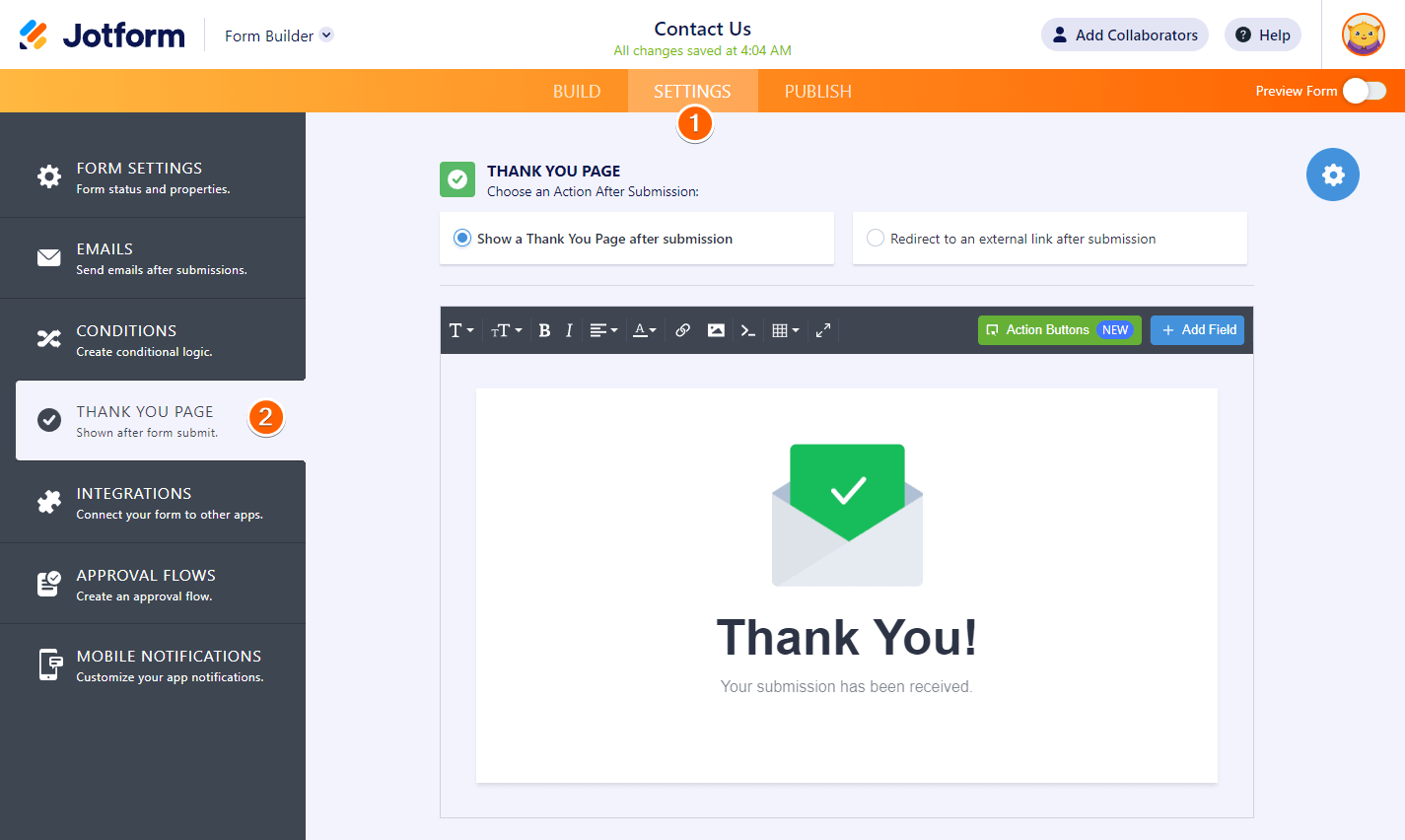Go to the BUILD tab
Viewport: 1405px width, 840px height.
[577, 91]
